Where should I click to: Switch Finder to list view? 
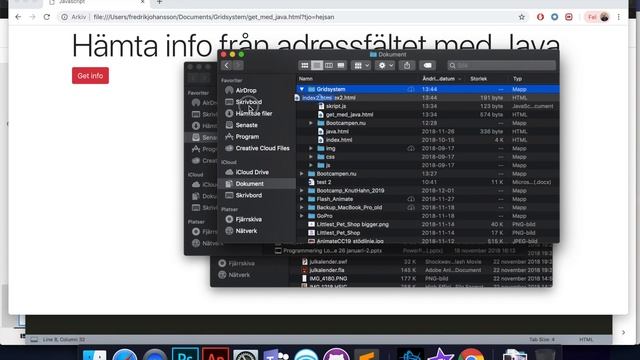pyautogui.click(x=317, y=65)
